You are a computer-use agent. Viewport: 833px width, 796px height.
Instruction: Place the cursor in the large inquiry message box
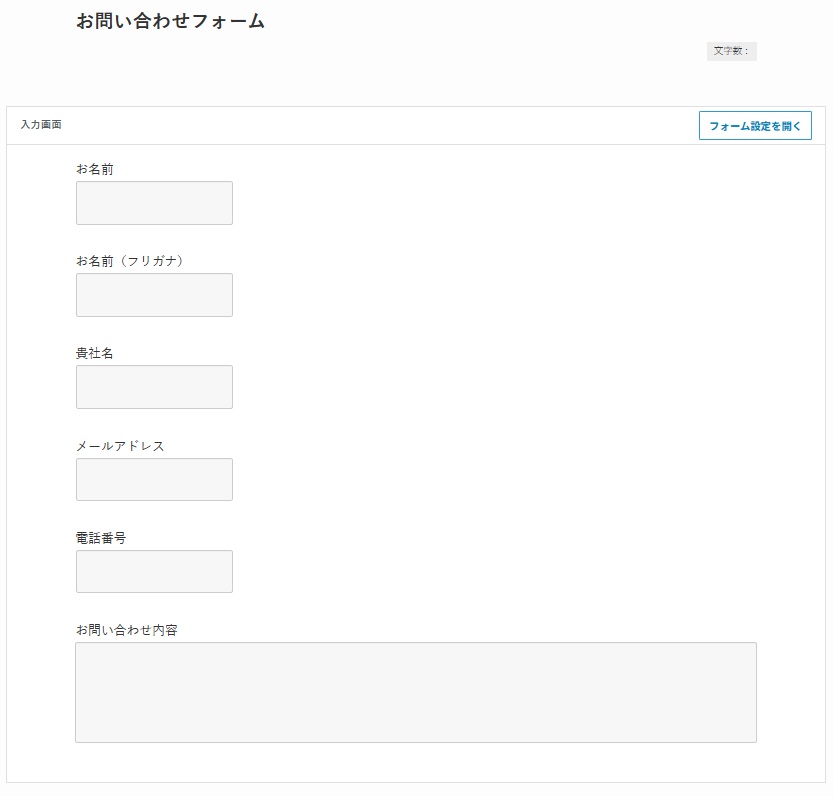coord(415,692)
